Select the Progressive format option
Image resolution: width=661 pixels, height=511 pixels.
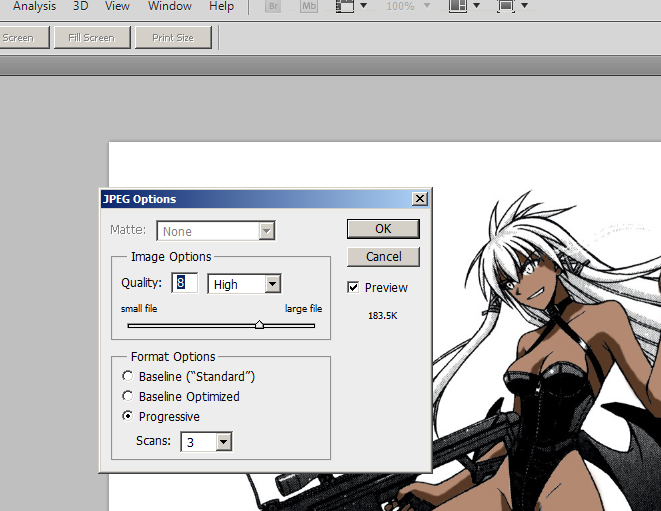click(x=127, y=416)
